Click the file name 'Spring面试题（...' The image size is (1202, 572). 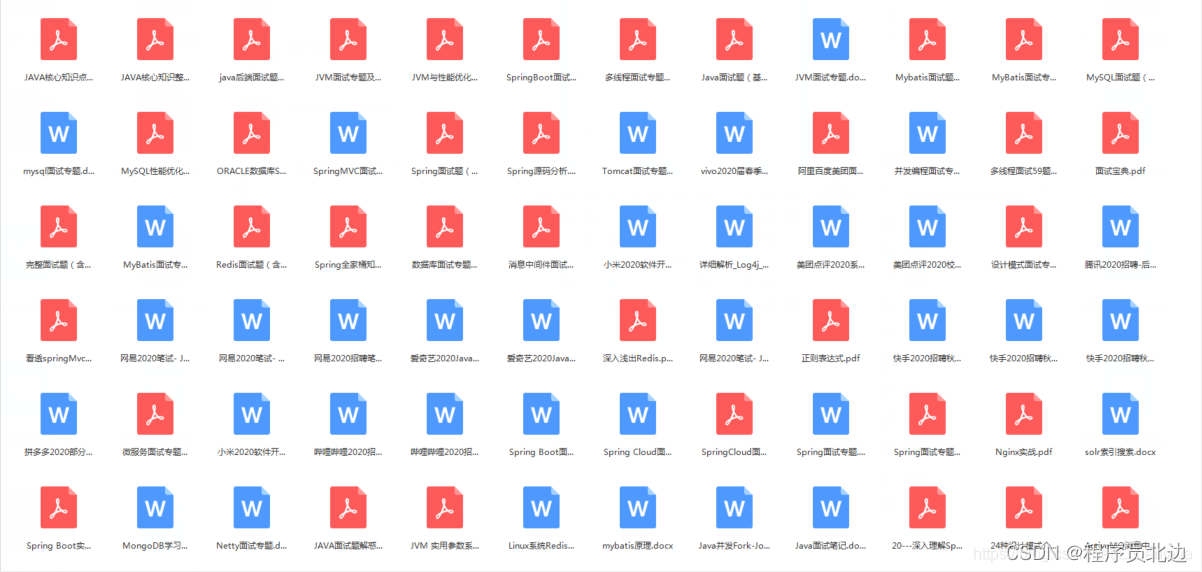point(445,171)
